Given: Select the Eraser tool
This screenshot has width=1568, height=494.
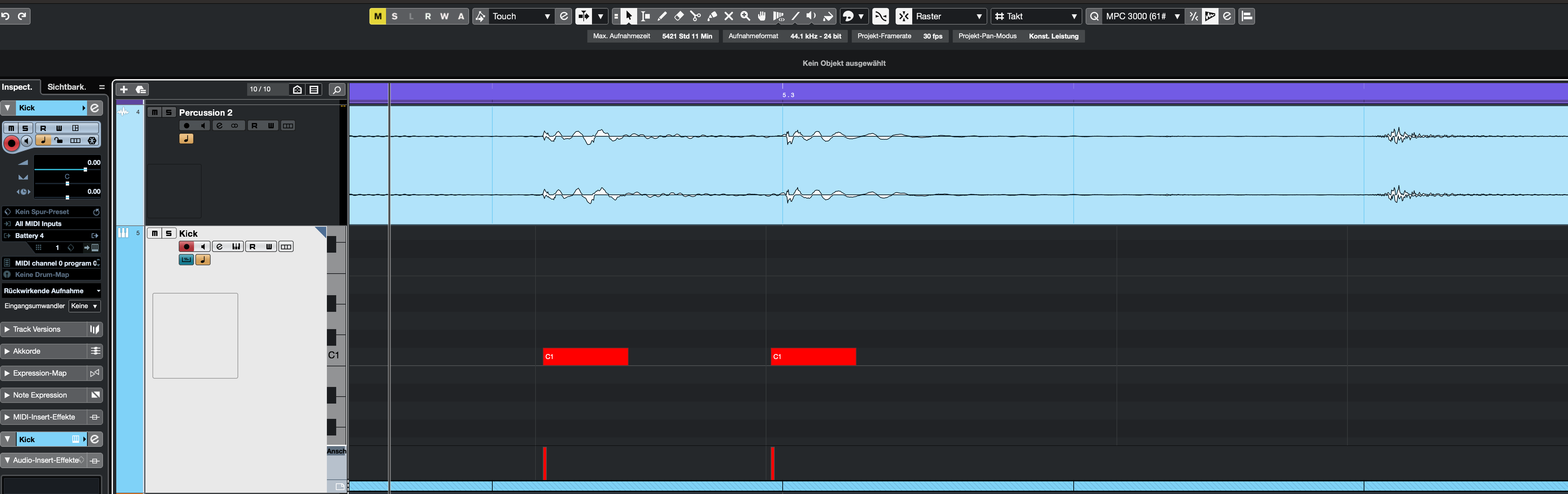Looking at the screenshot, I should [x=679, y=16].
